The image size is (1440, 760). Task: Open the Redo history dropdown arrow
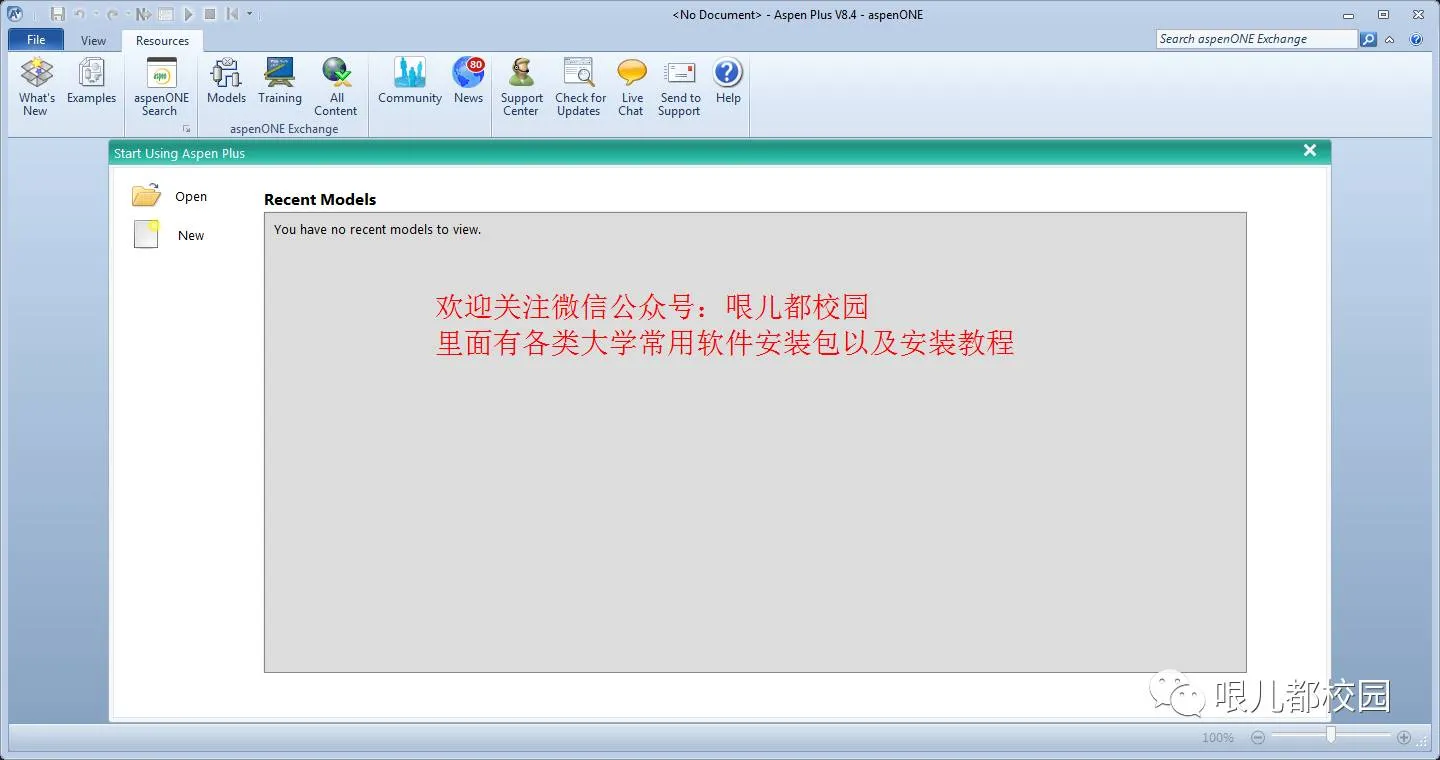(x=128, y=14)
